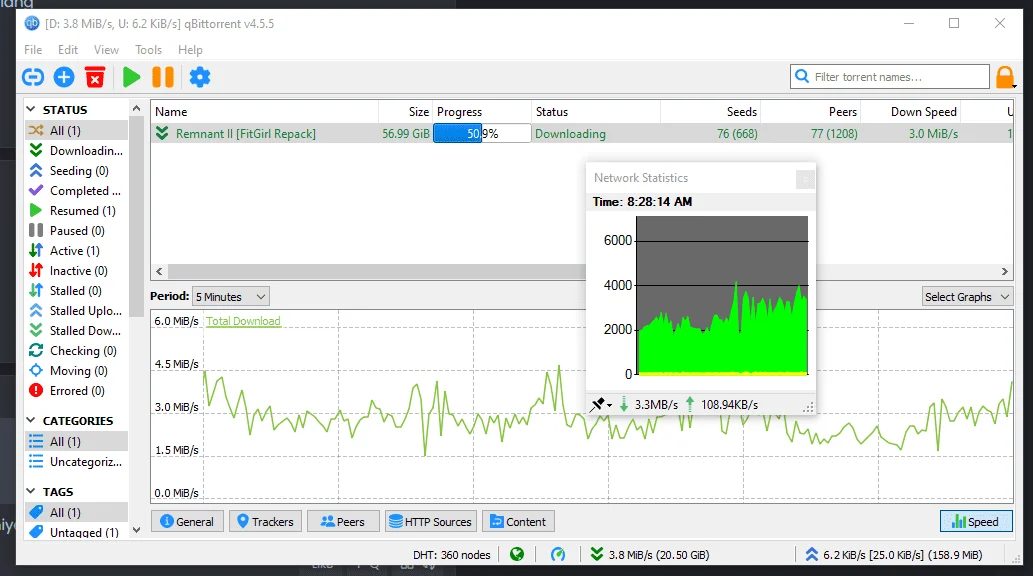Click the orange lock icon beside the filter box
Image resolution: width=1033 pixels, height=576 pixels.
pos(1005,77)
